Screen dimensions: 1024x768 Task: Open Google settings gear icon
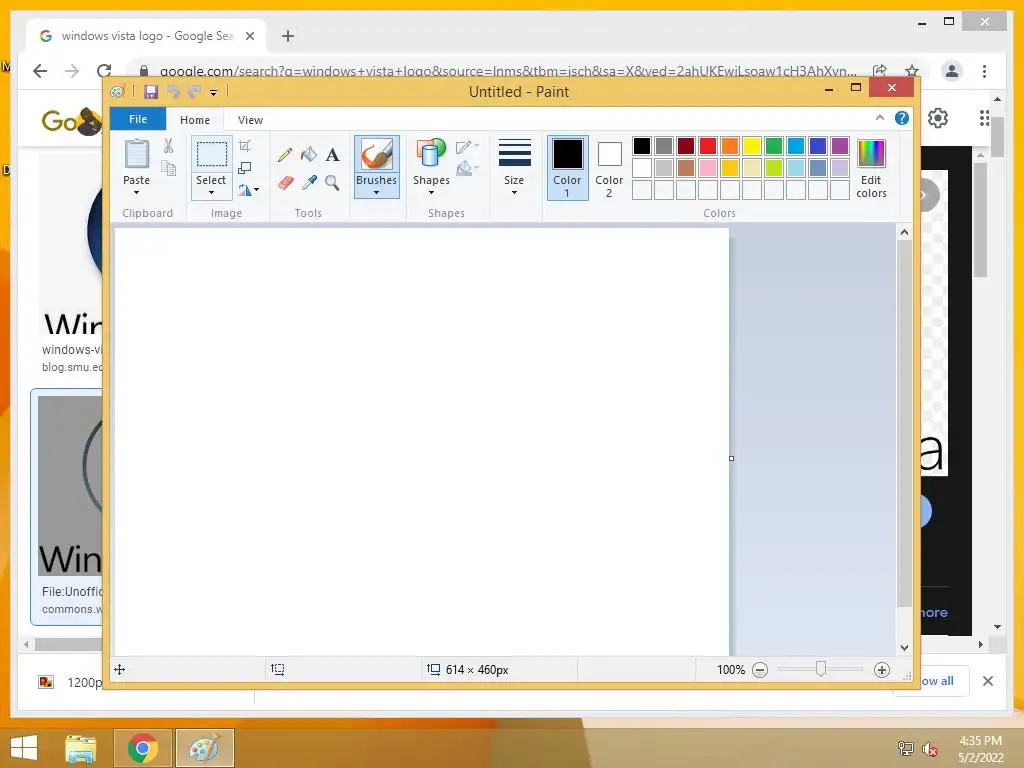pyautogui.click(x=938, y=118)
